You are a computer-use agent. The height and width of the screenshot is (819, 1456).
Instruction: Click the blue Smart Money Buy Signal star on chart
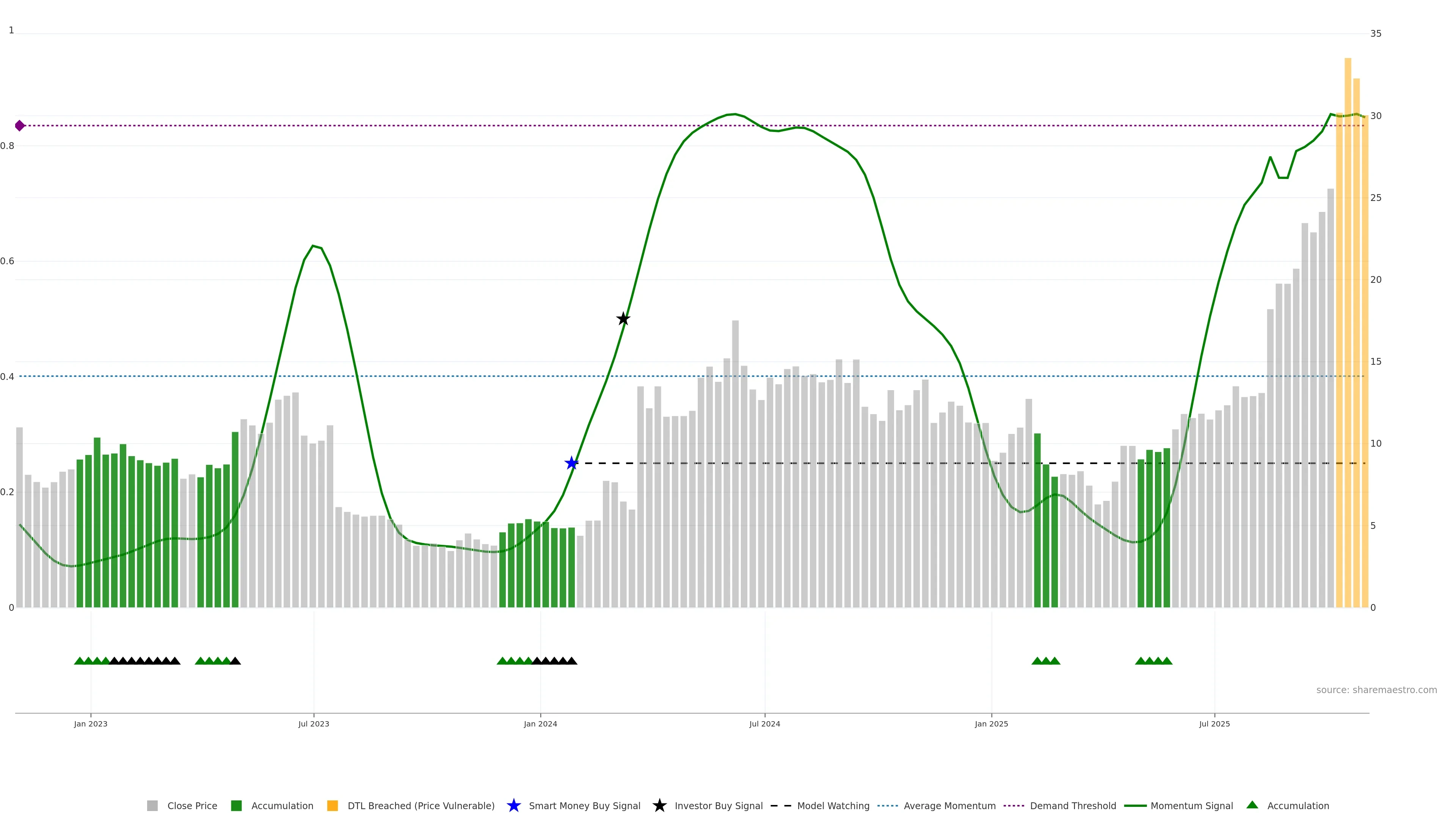(571, 463)
